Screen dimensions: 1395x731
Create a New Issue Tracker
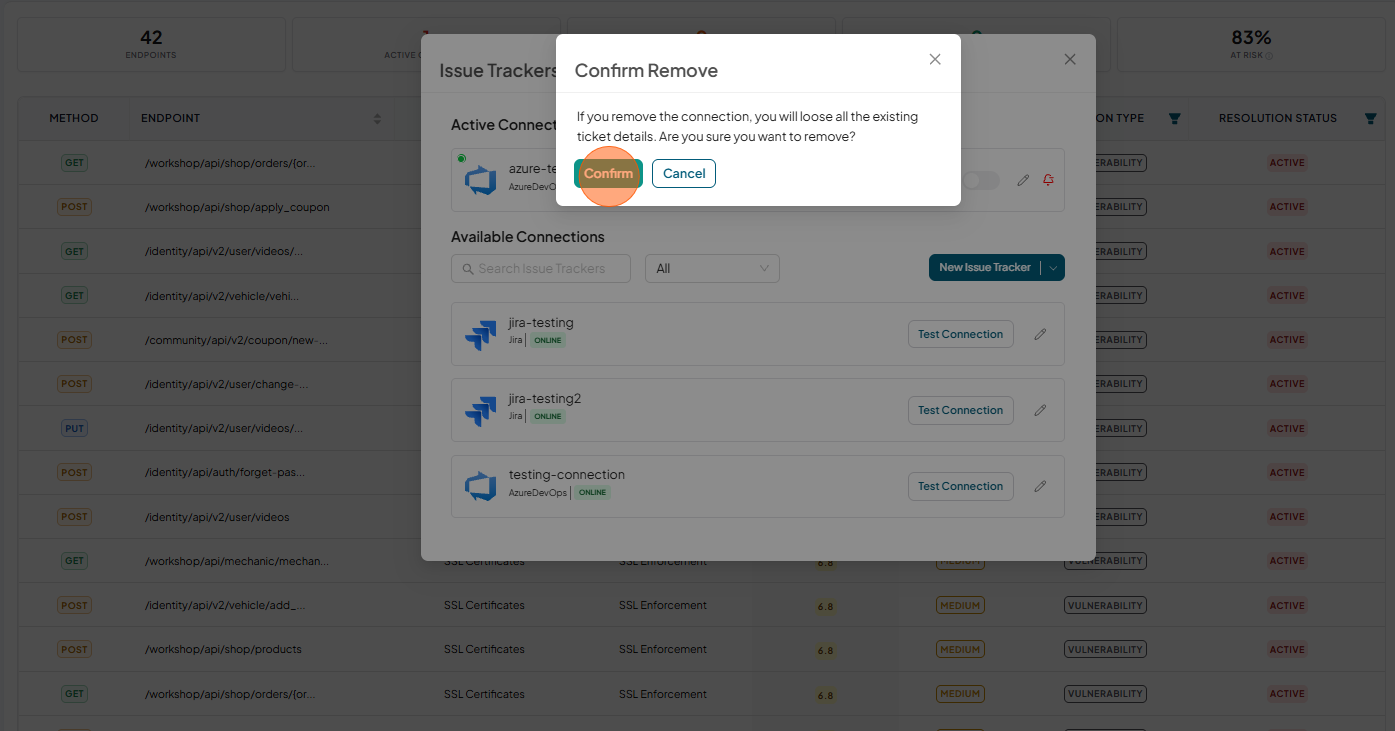click(984, 267)
